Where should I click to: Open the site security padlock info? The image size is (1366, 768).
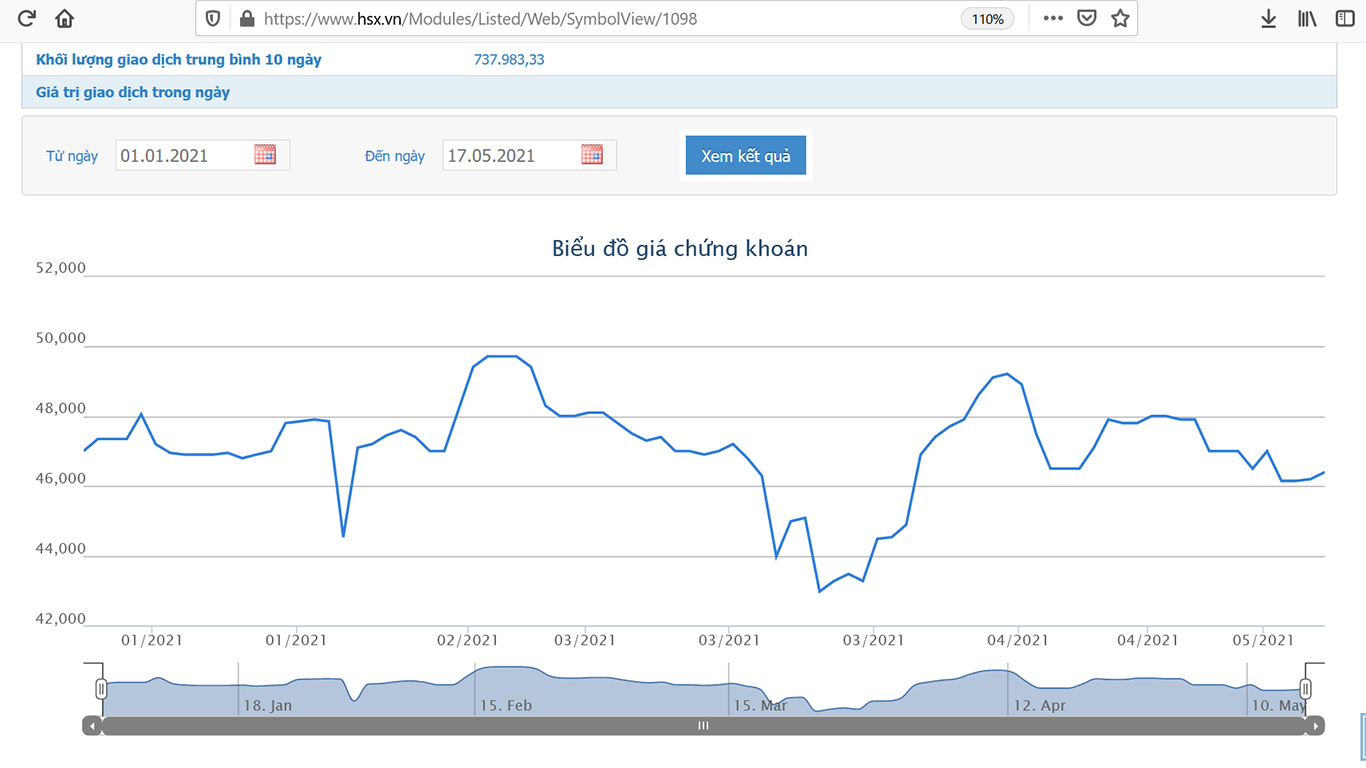(247, 18)
